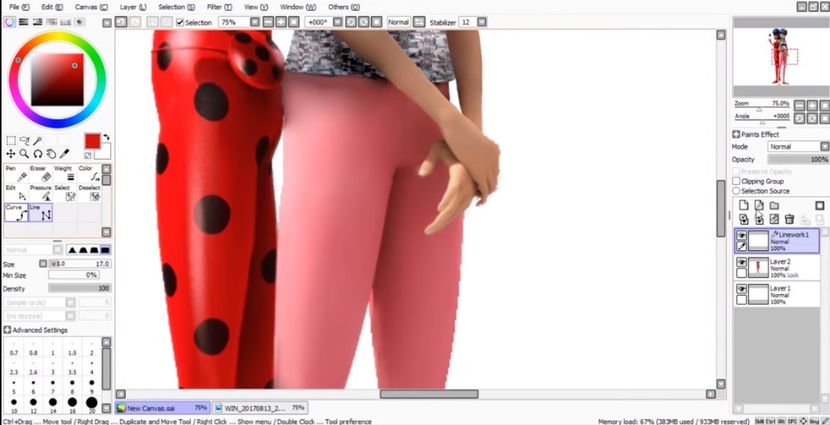Choose the Curve tool
Viewport: 830px width, 425px height.
(17, 212)
